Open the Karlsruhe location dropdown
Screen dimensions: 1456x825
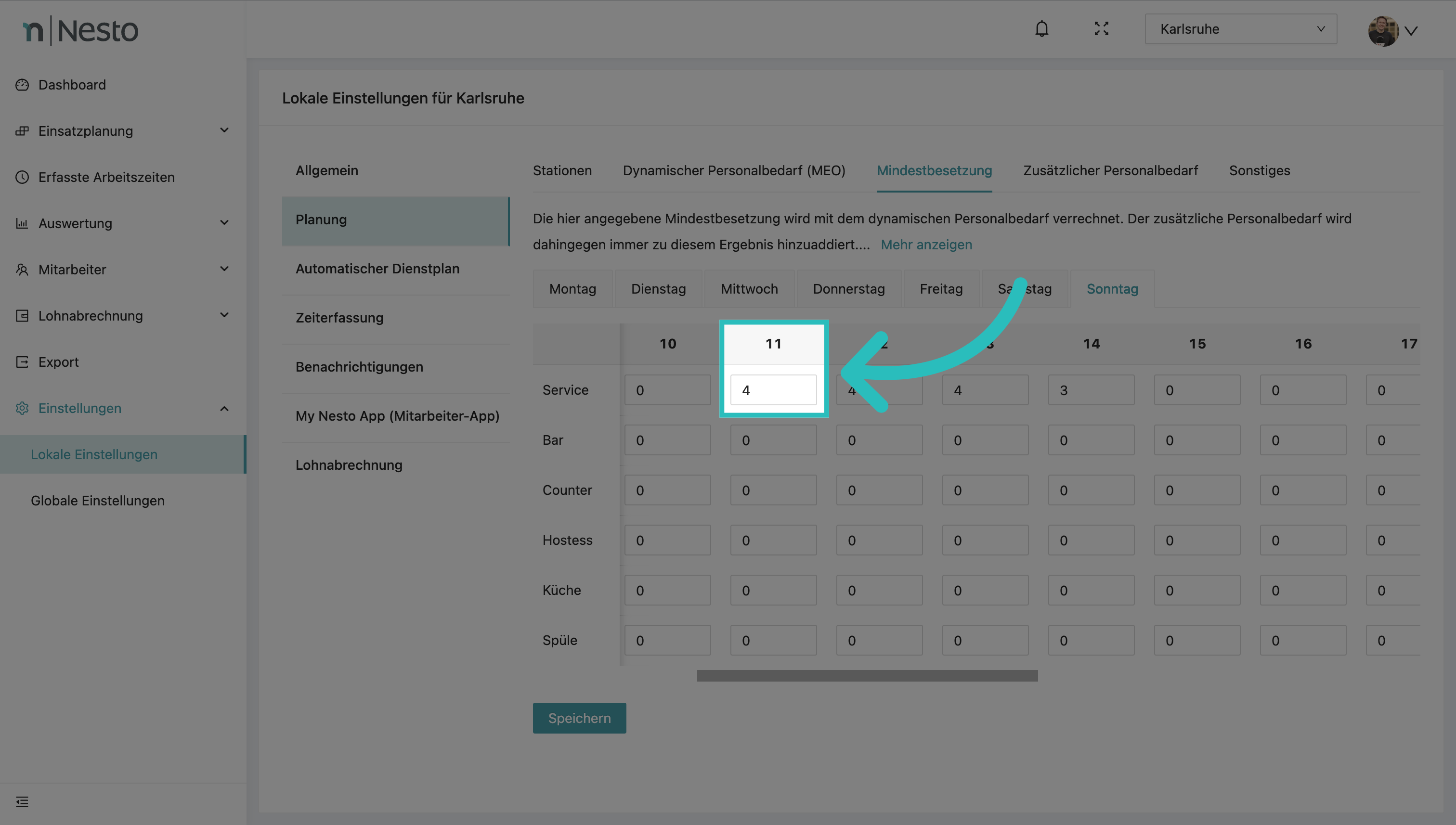[1240, 29]
